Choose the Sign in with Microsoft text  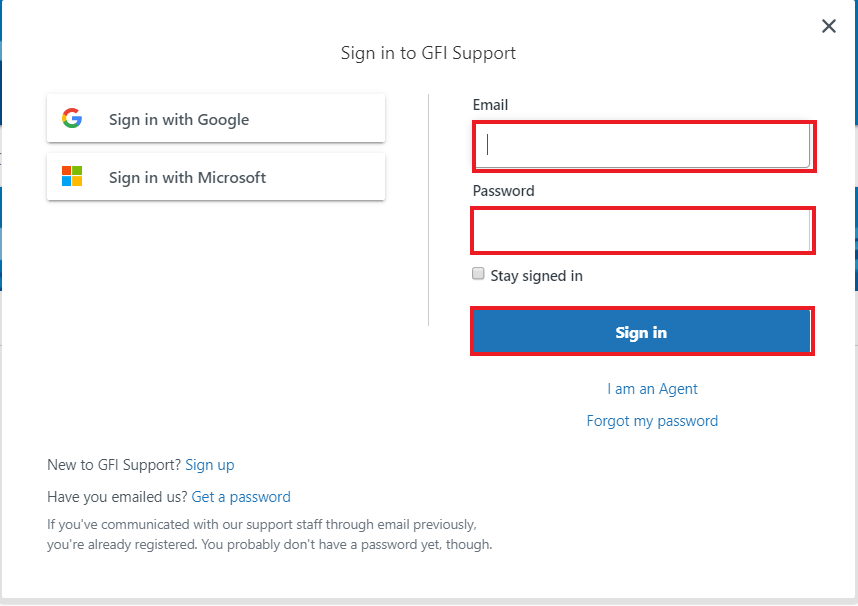tap(187, 178)
